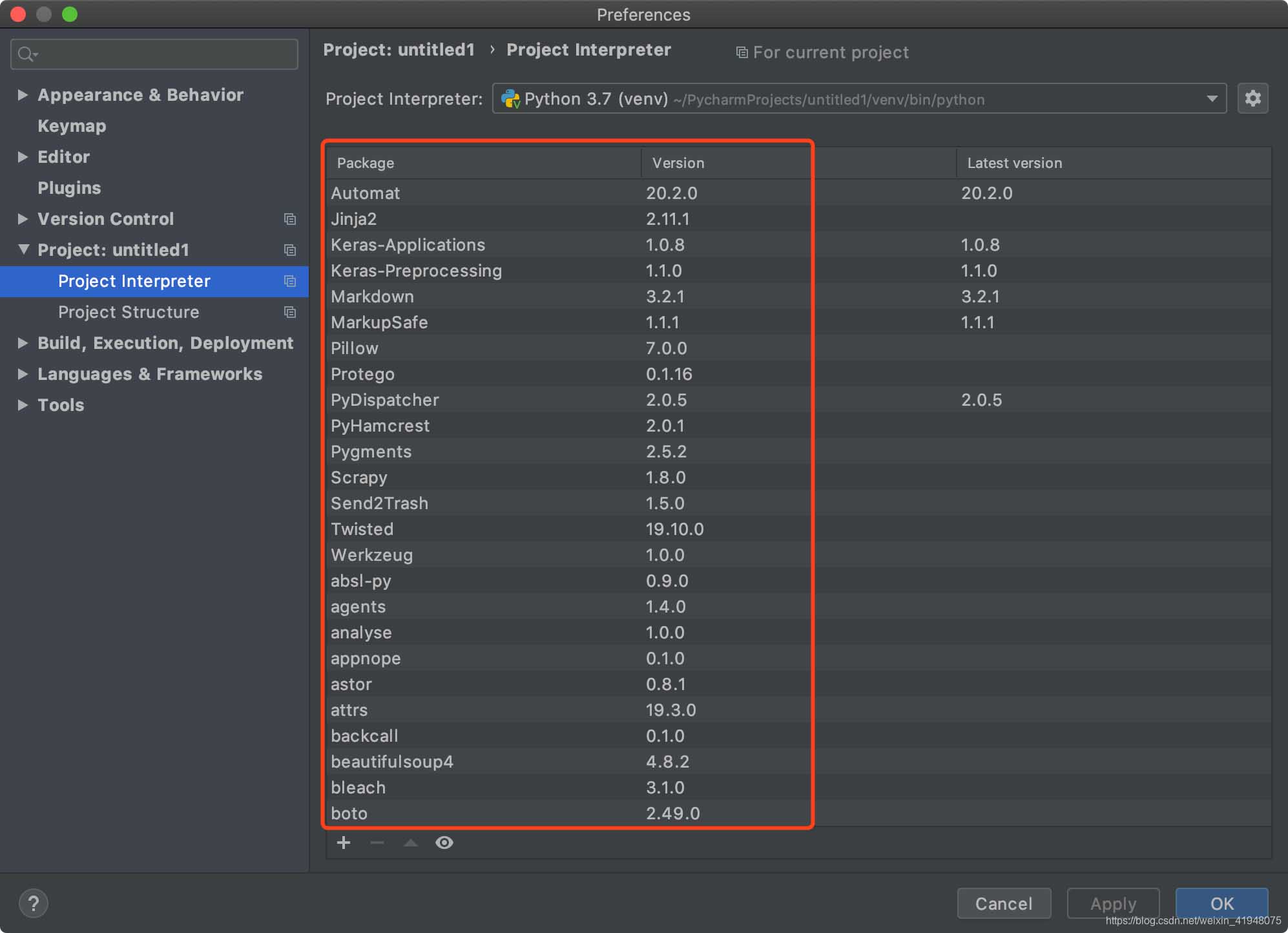The width and height of the screenshot is (1288, 933).
Task: Sort by the Package column header
Action: click(x=484, y=163)
